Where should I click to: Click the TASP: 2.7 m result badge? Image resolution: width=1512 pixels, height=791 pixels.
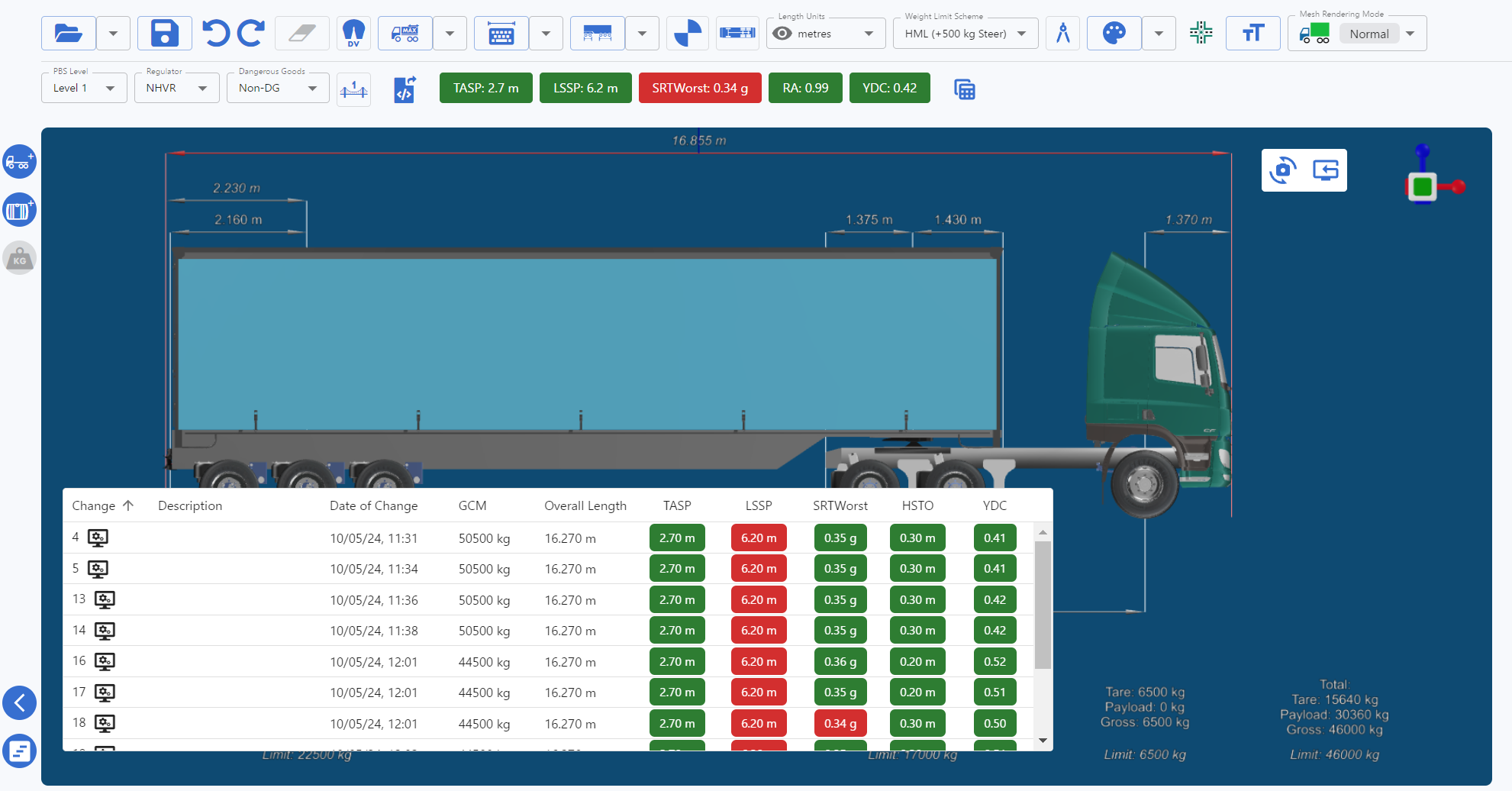coord(486,88)
